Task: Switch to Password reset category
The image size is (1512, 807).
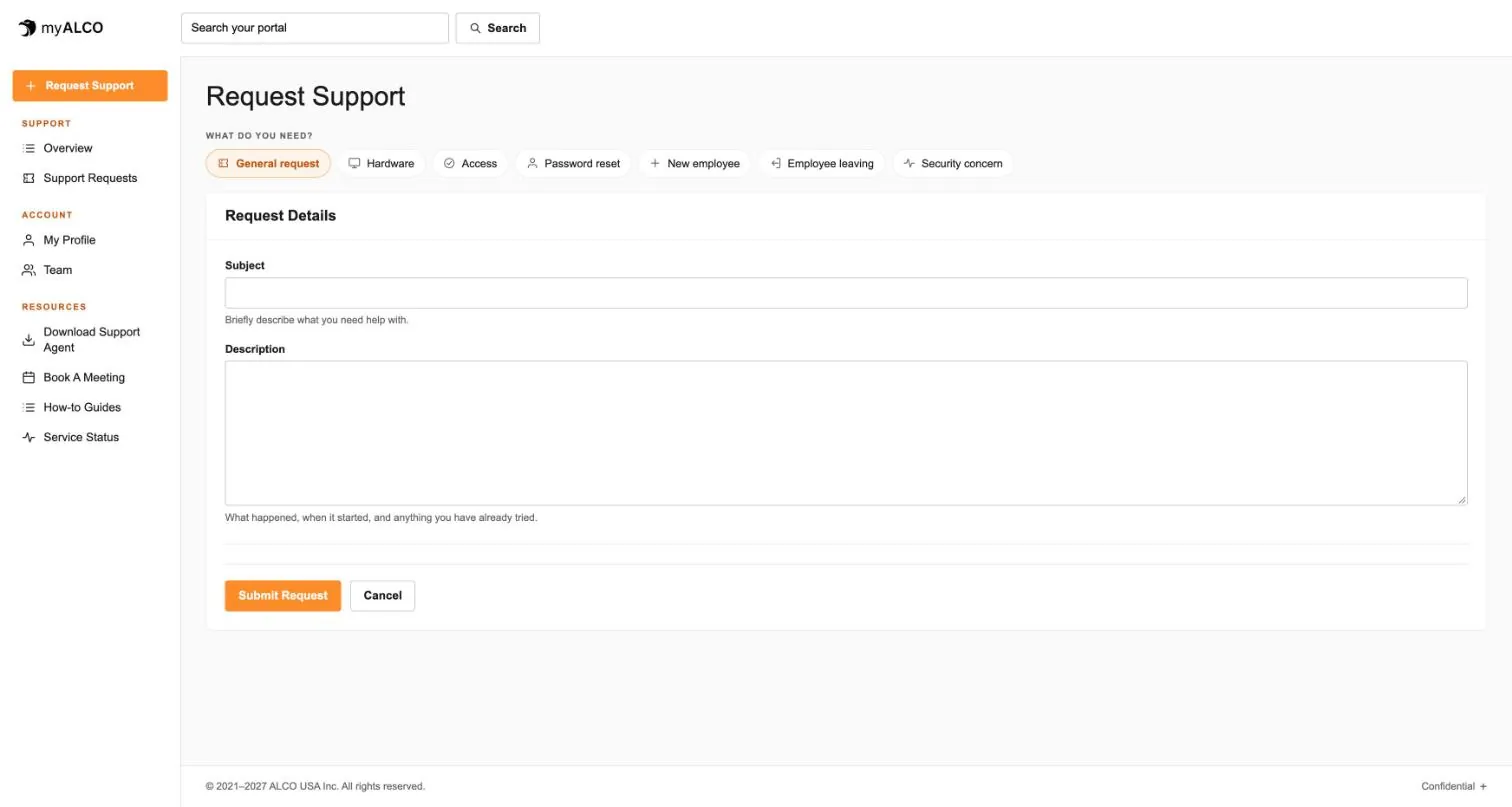Action: click(x=573, y=163)
